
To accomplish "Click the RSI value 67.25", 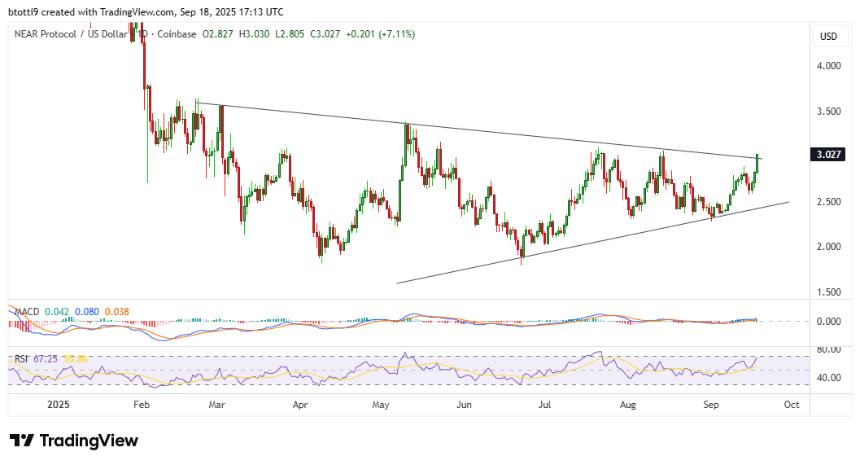I will [46, 357].
